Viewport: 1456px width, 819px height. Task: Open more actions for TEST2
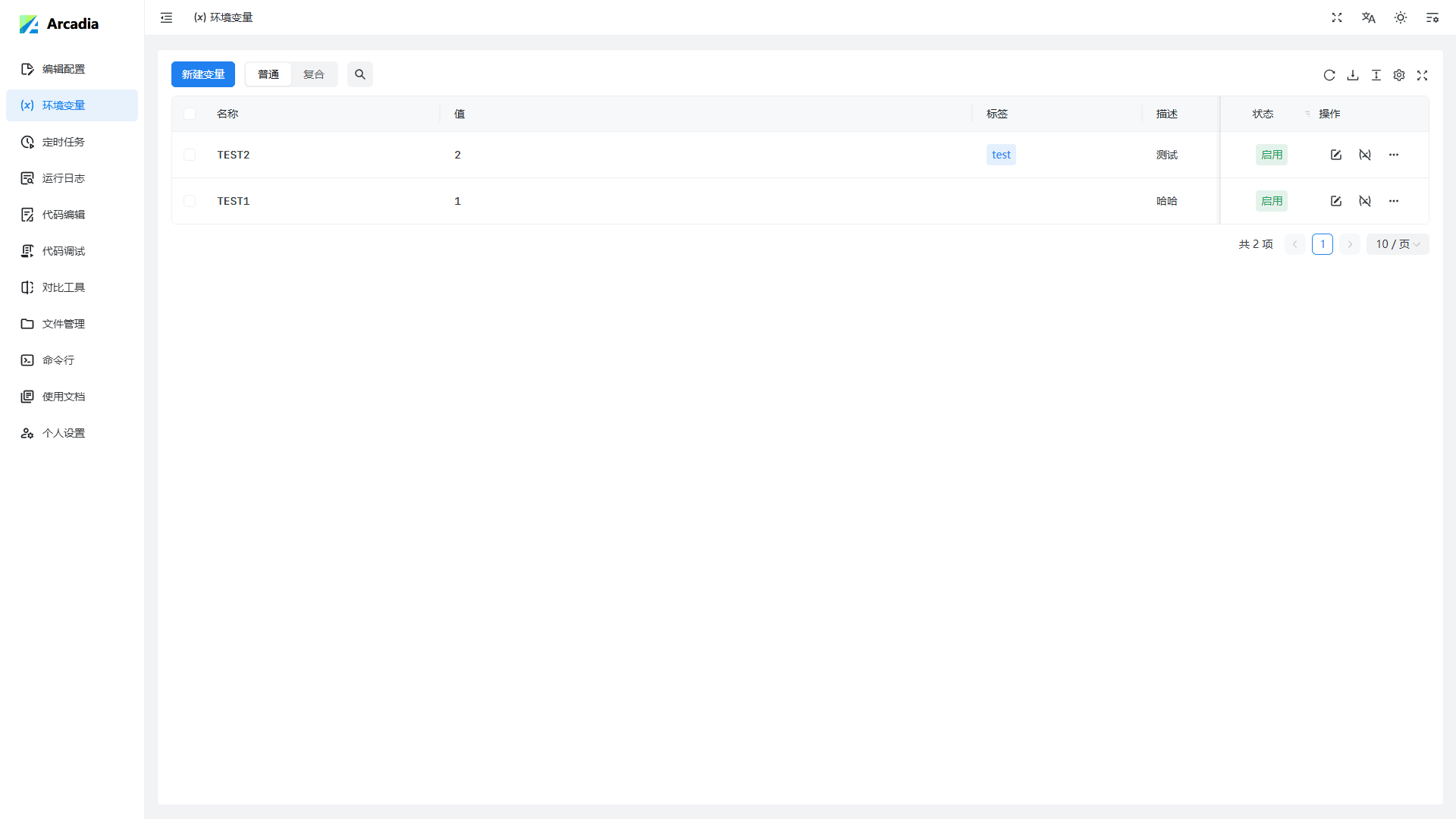pyautogui.click(x=1393, y=155)
